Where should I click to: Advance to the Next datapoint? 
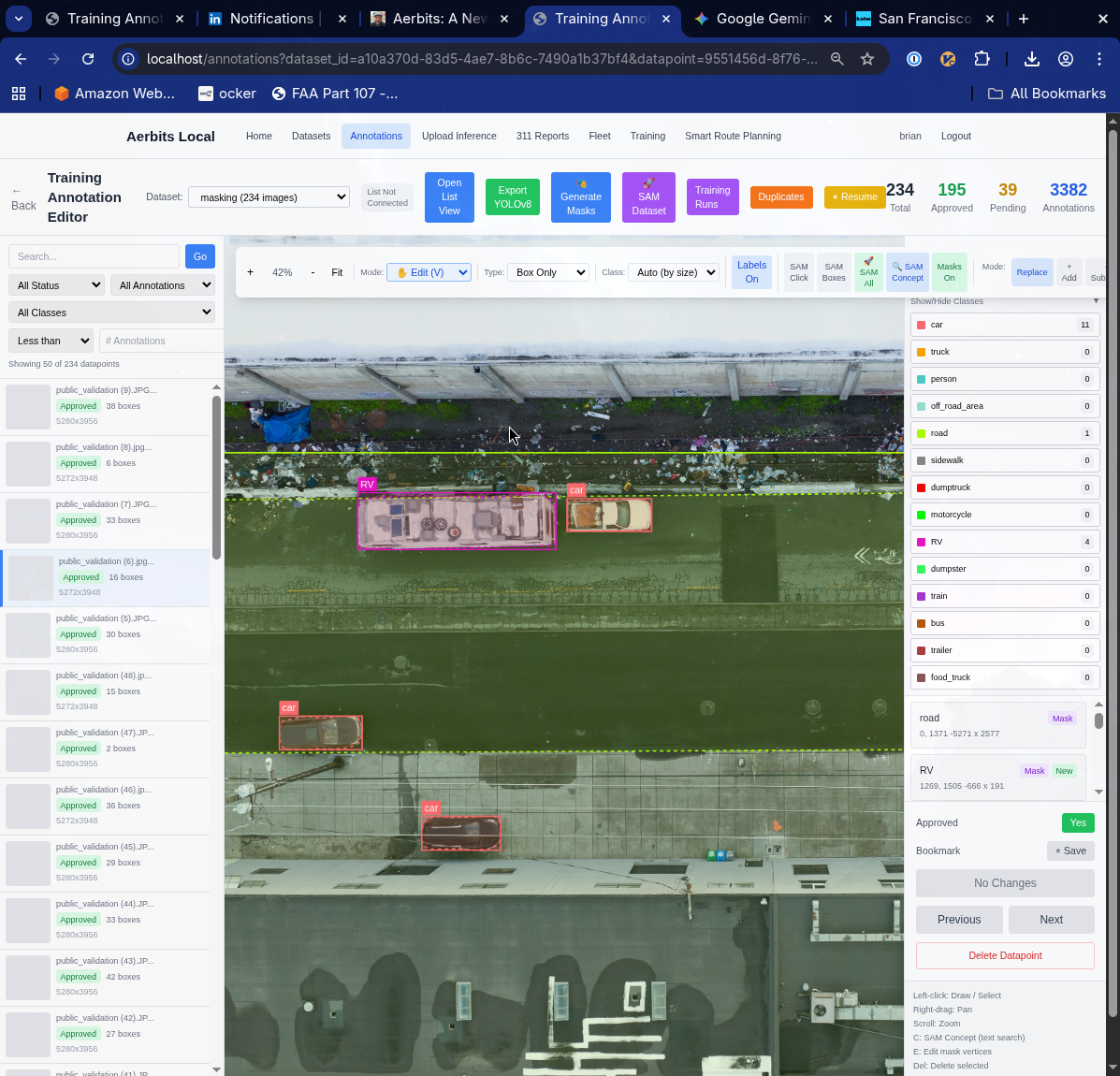tap(1051, 919)
